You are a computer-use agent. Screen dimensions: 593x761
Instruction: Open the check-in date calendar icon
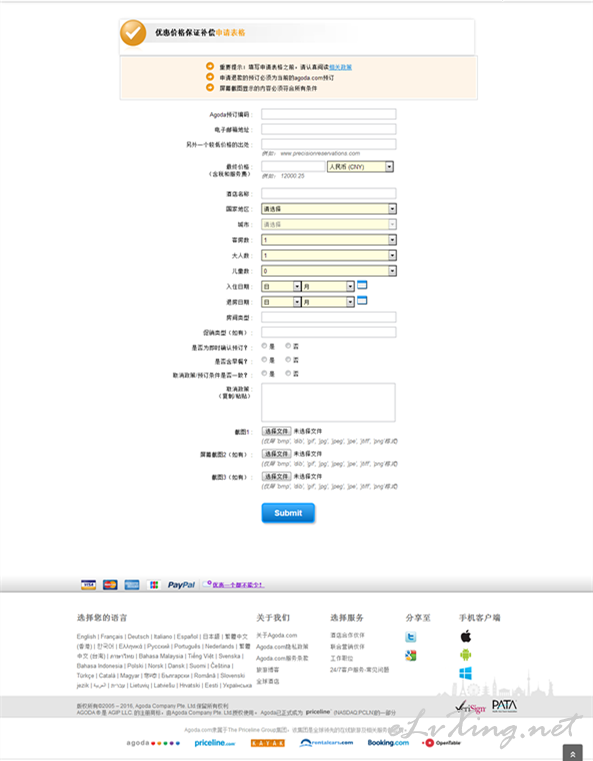[x=362, y=285]
